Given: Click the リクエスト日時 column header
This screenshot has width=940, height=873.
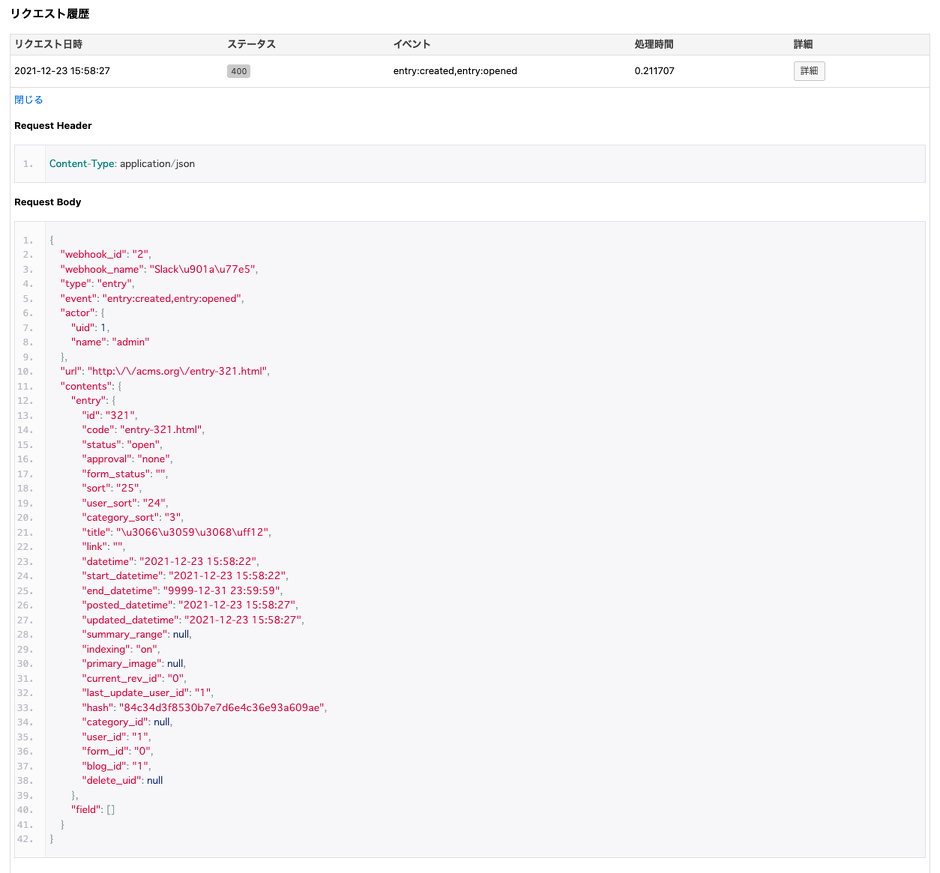Looking at the screenshot, I should (x=48, y=44).
